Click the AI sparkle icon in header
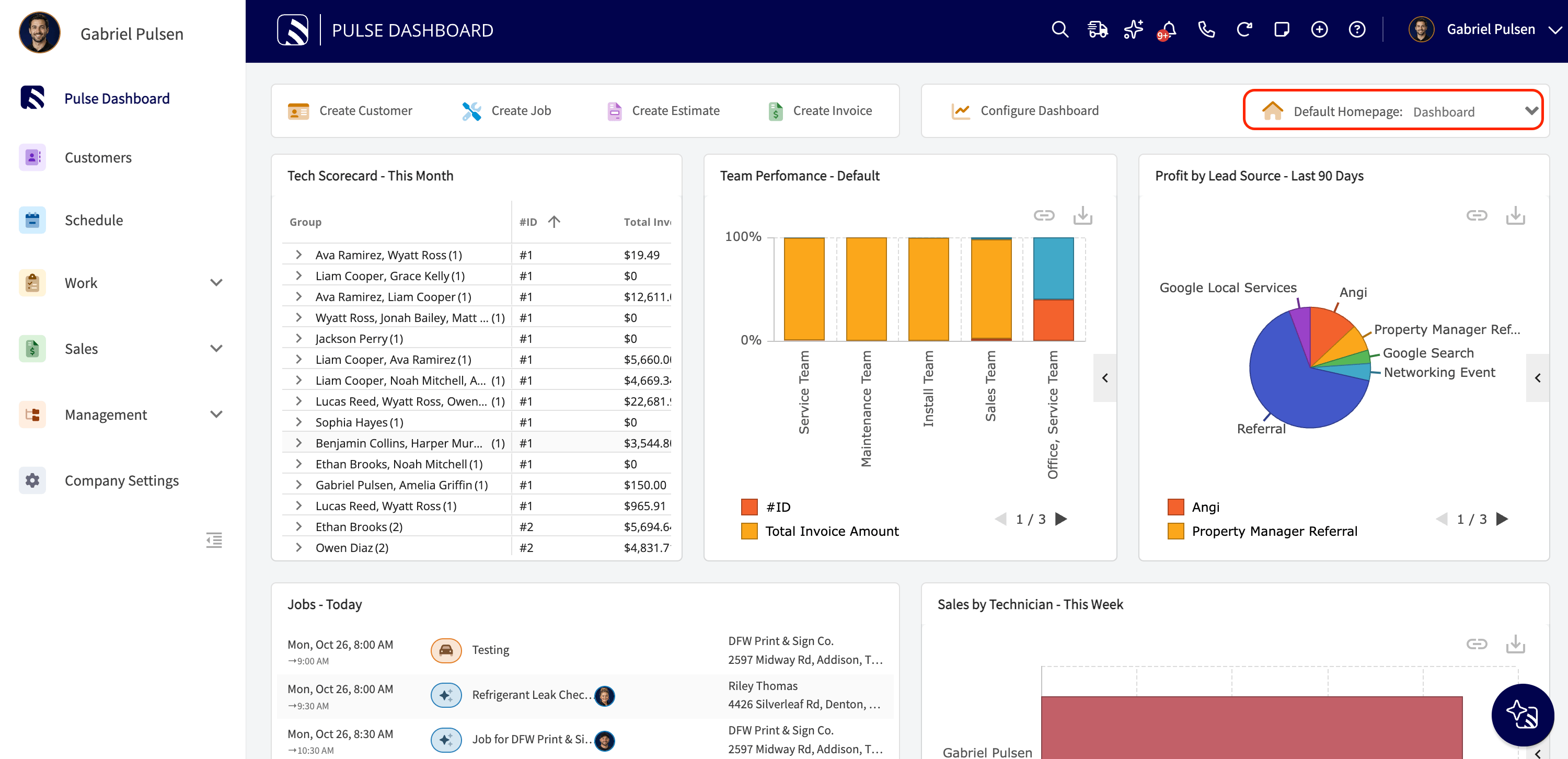The height and width of the screenshot is (759, 1568). pyautogui.click(x=1133, y=29)
